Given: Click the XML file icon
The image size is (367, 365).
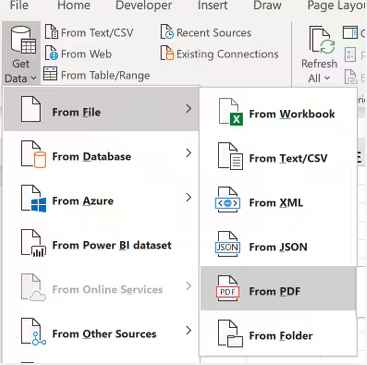Looking at the screenshot, I should coord(228,200).
